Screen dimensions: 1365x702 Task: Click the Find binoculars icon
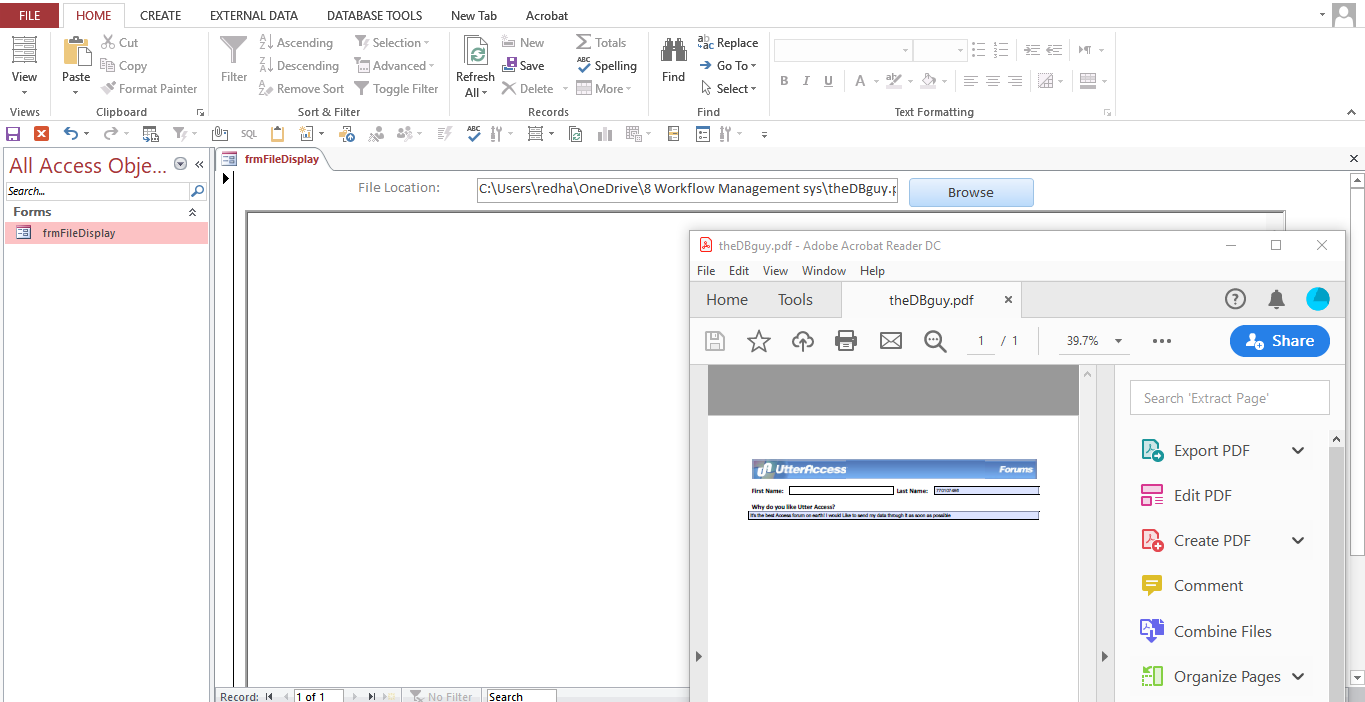coord(674,50)
